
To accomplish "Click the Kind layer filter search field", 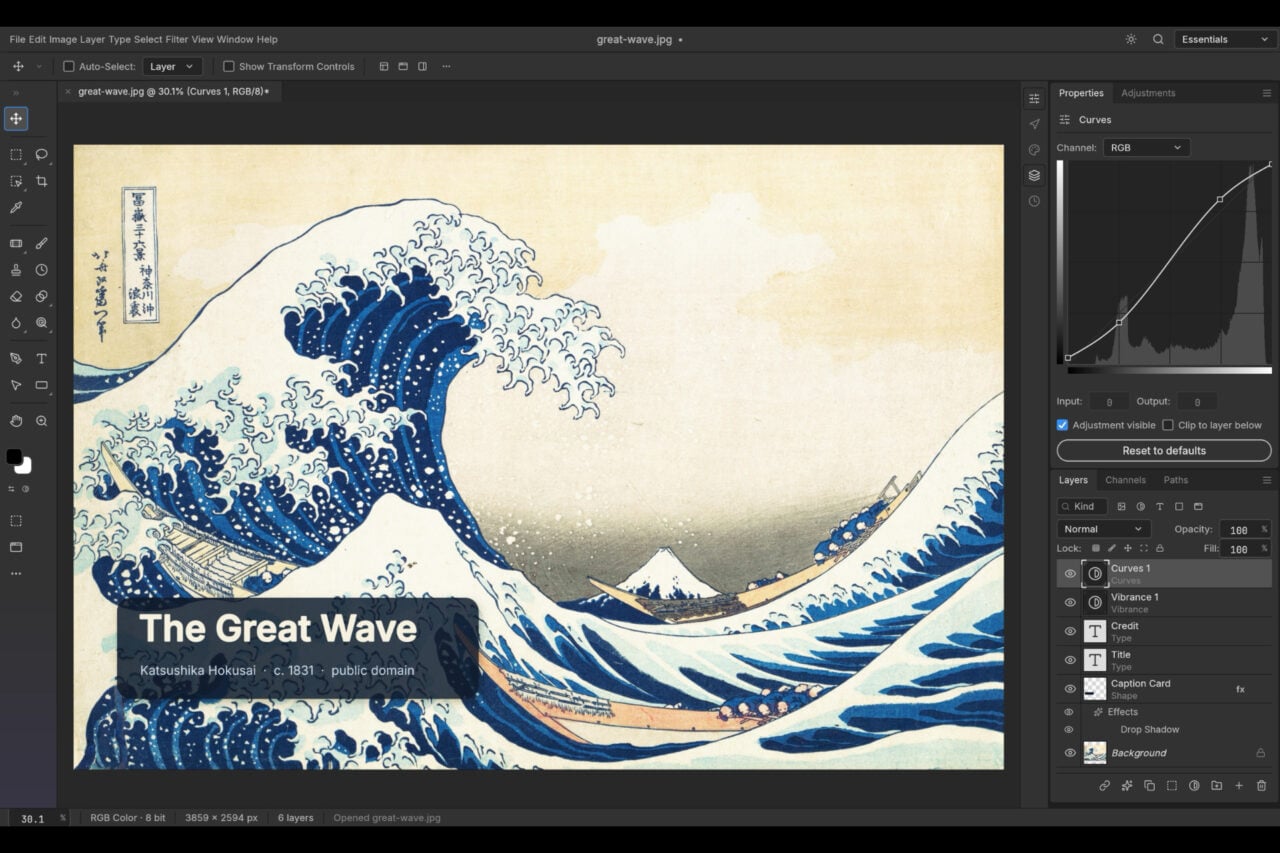I will [1082, 507].
